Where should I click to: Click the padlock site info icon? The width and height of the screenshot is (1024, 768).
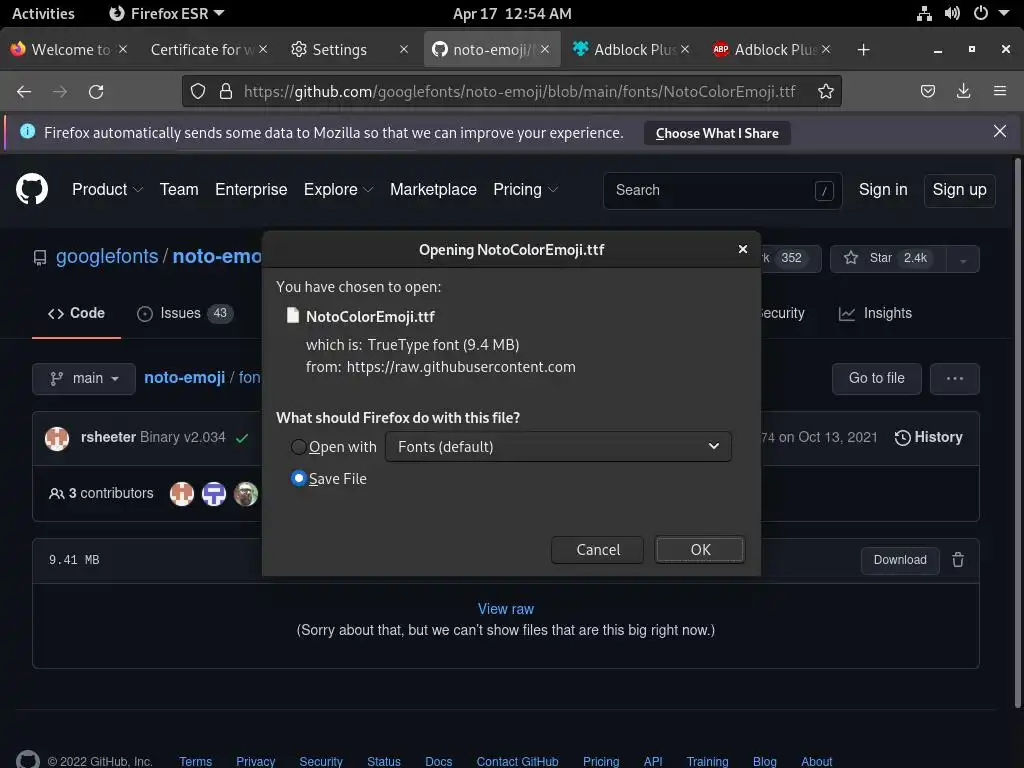pyautogui.click(x=226, y=91)
